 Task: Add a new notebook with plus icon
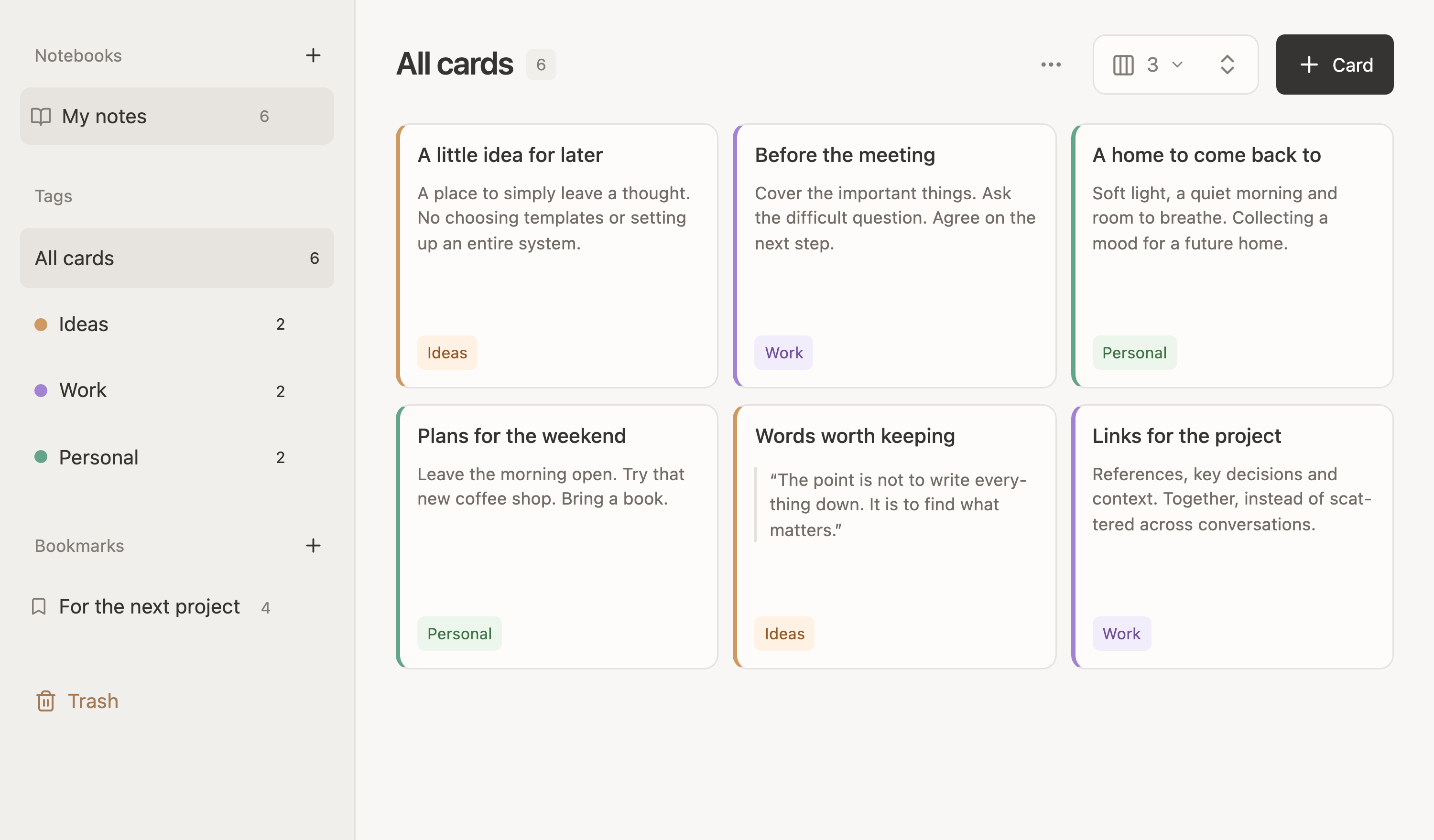313,55
